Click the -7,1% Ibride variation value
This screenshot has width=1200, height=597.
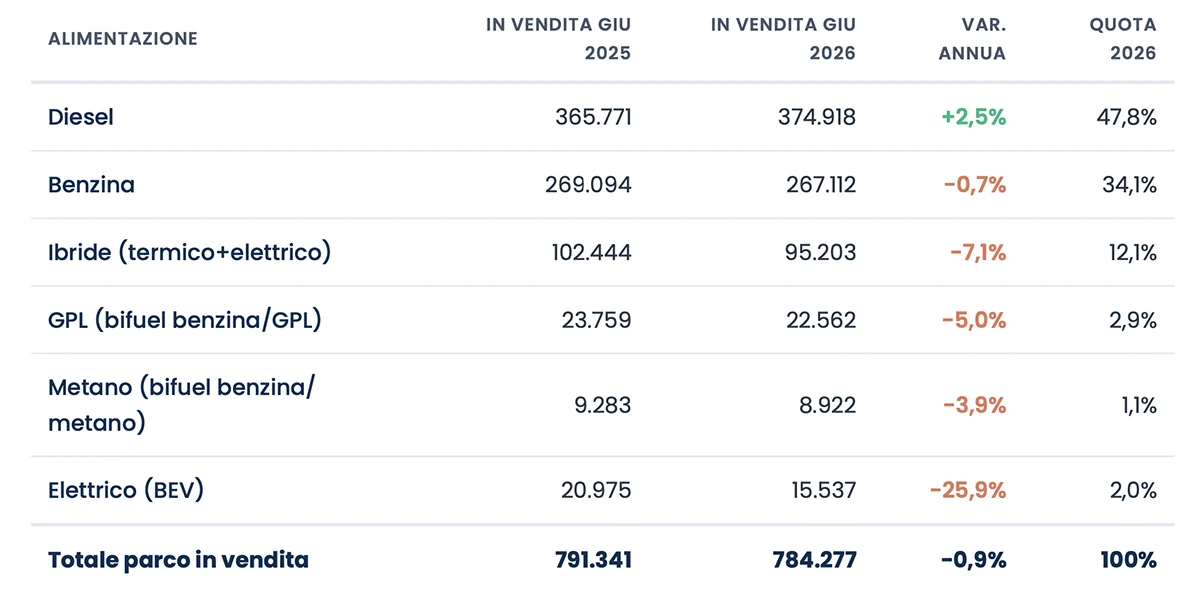tap(978, 252)
